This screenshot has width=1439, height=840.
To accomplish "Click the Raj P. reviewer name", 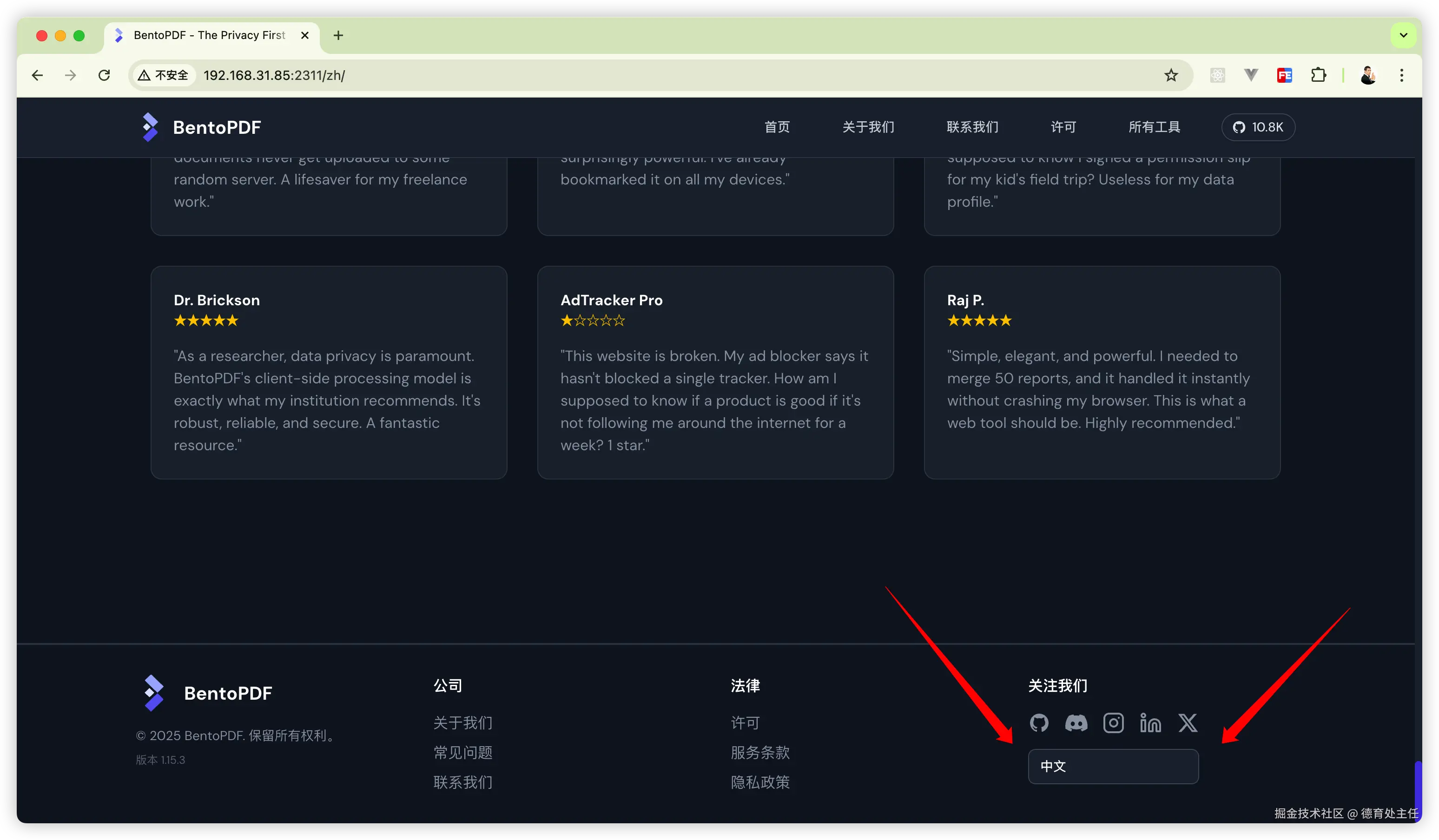I will coord(965,300).
